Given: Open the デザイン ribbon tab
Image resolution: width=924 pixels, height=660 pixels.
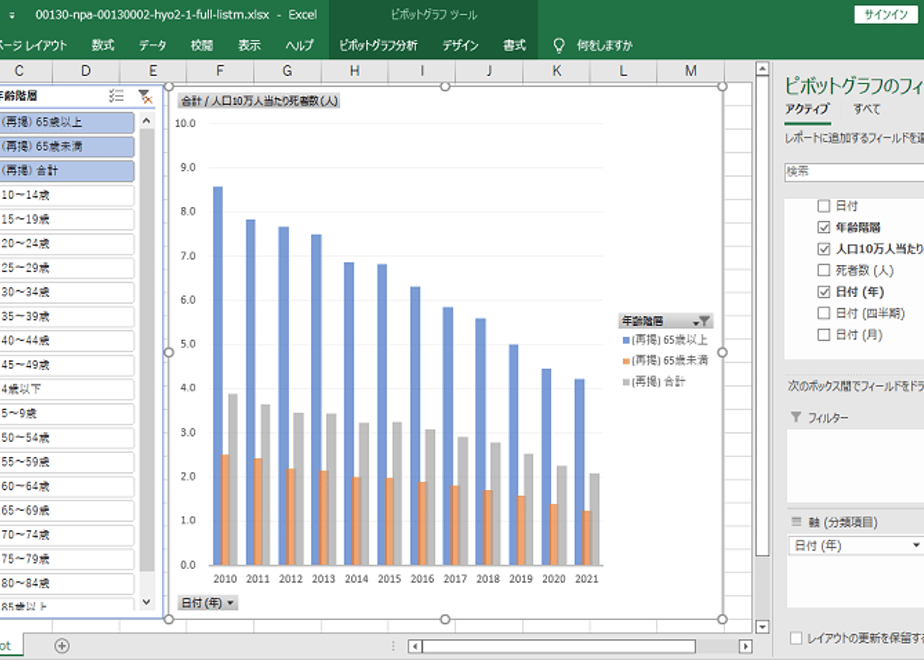Looking at the screenshot, I should 460,45.
